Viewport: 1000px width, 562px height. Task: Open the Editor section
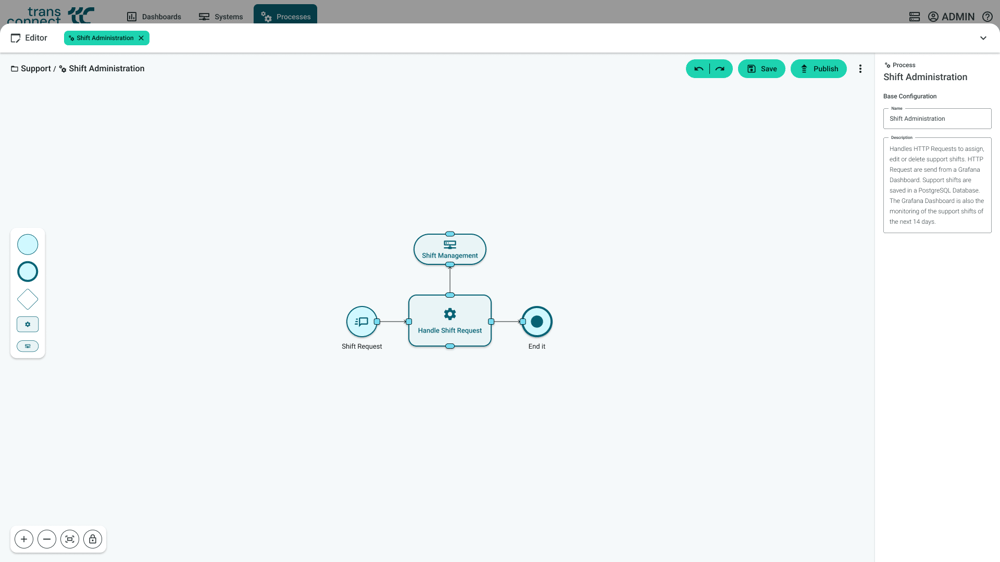click(x=29, y=38)
